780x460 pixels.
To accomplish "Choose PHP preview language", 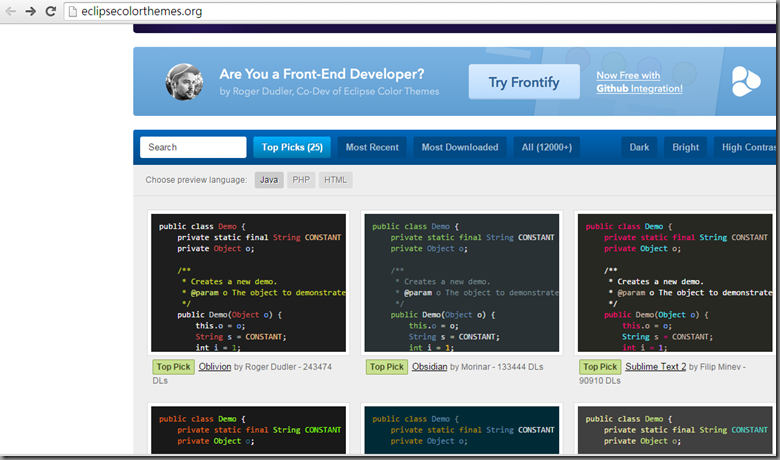I will click(301, 180).
